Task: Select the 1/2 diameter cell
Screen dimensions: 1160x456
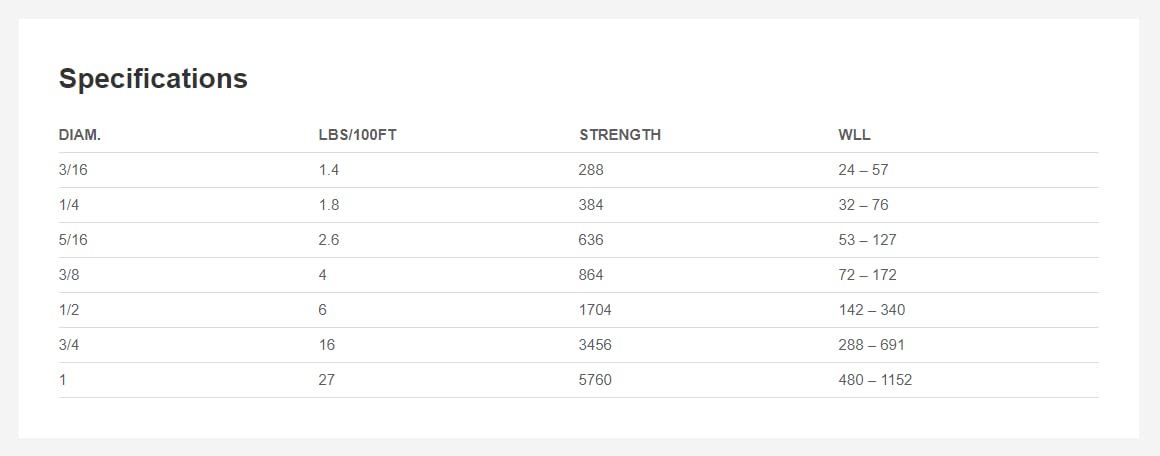Action: click(70, 310)
